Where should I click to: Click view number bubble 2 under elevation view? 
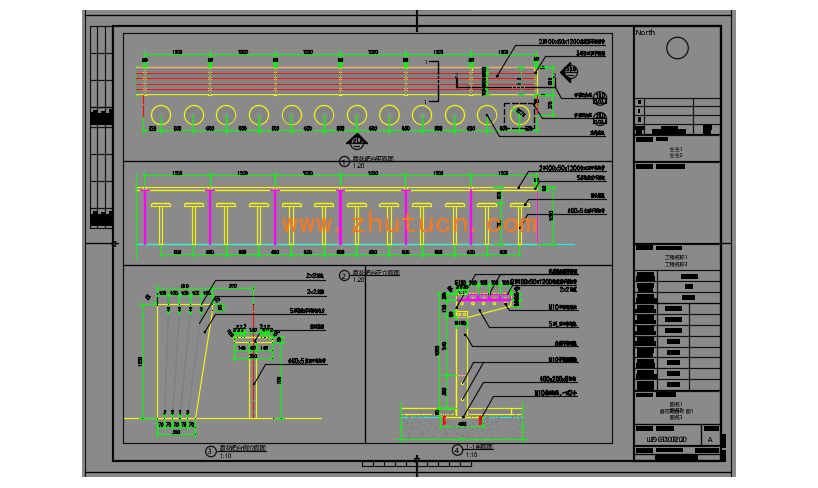coord(344,276)
